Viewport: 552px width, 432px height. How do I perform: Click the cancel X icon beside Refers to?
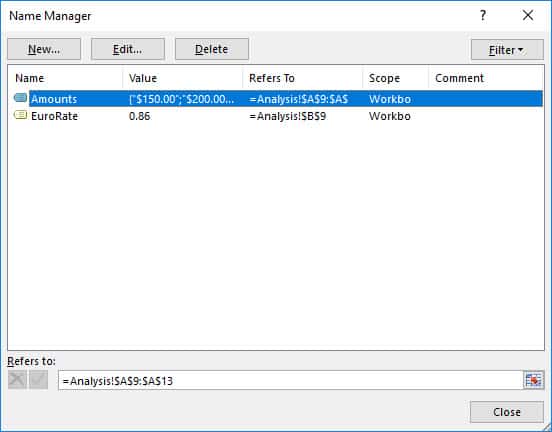point(17,380)
